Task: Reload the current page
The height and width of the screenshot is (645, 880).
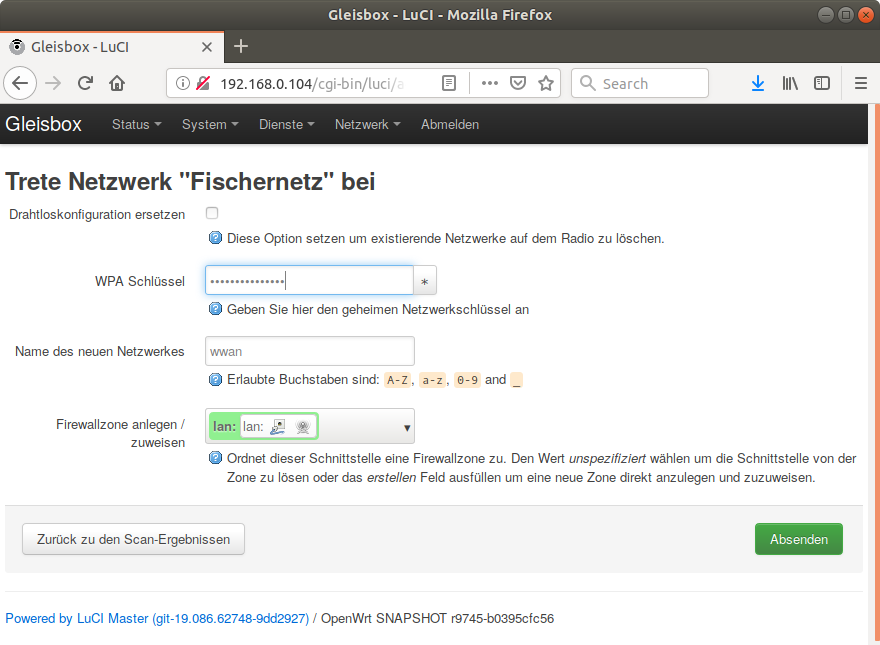Action: click(x=85, y=83)
